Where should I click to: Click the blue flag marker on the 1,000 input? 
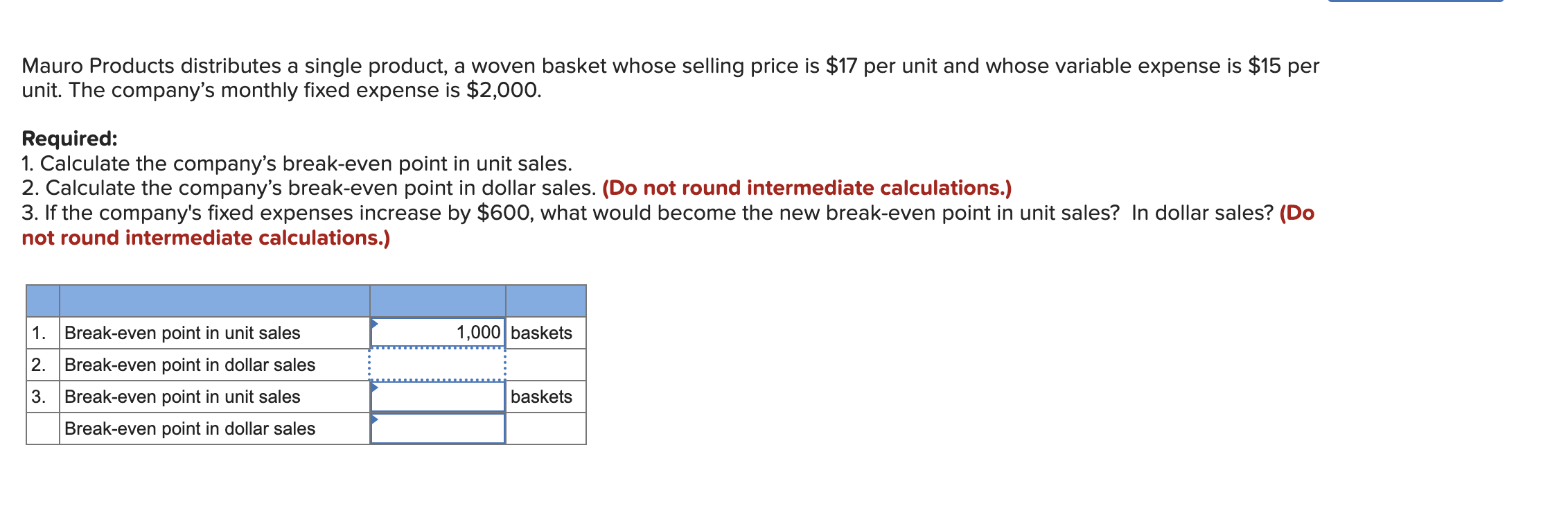tap(375, 323)
